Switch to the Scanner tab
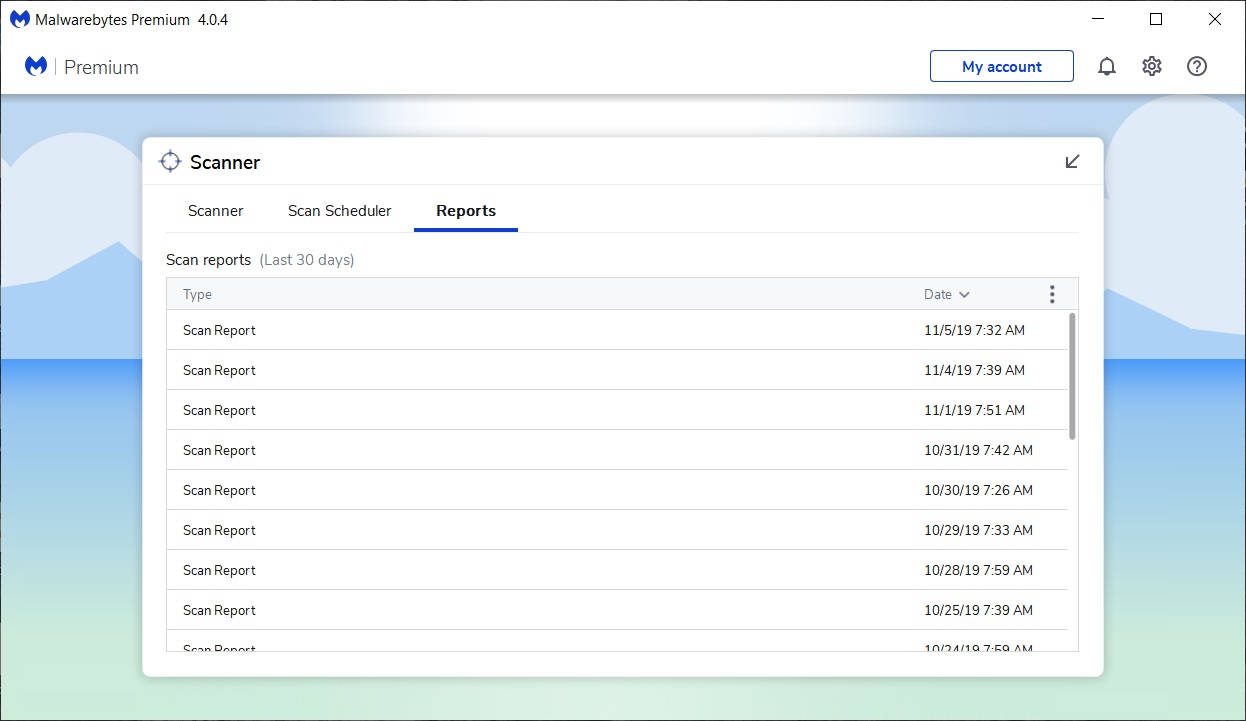Image resolution: width=1246 pixels, height=721 pixels. coord(216,211)
